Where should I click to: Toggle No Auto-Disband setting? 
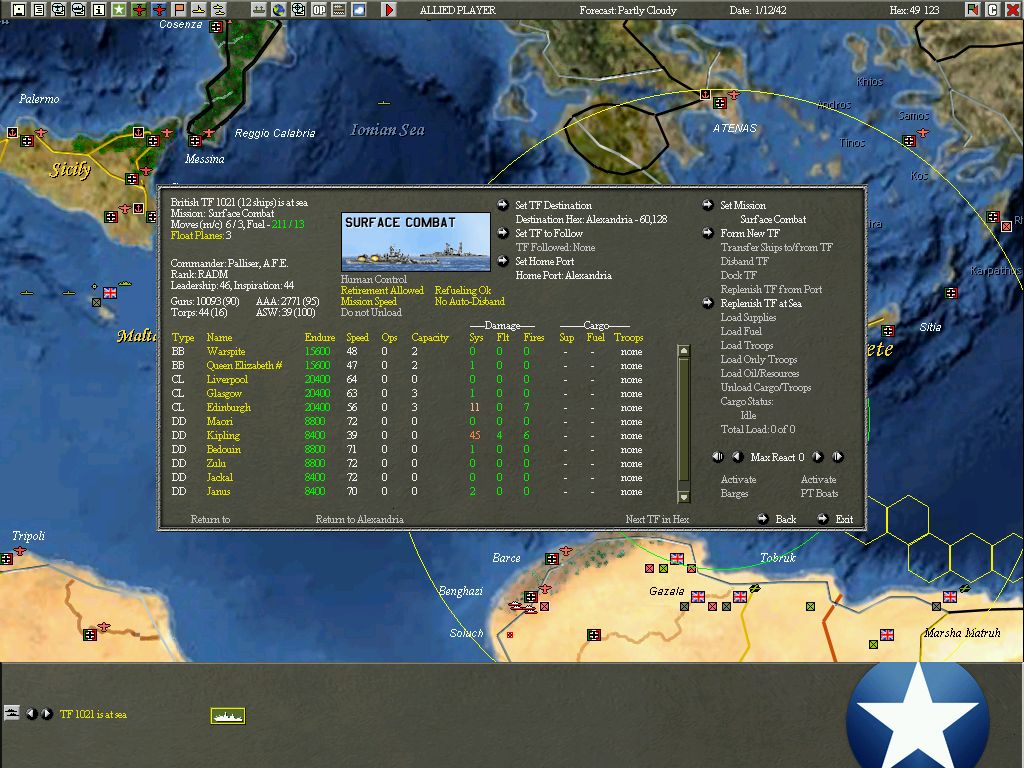[x=470, y=301]
